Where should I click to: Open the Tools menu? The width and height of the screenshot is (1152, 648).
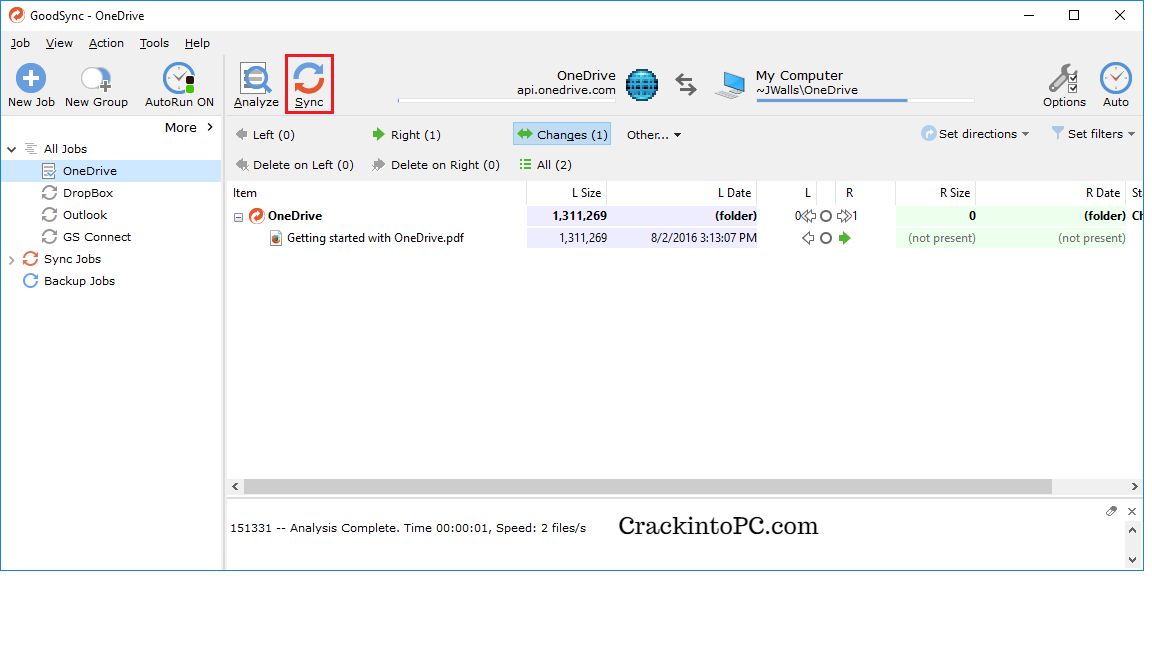154,43
